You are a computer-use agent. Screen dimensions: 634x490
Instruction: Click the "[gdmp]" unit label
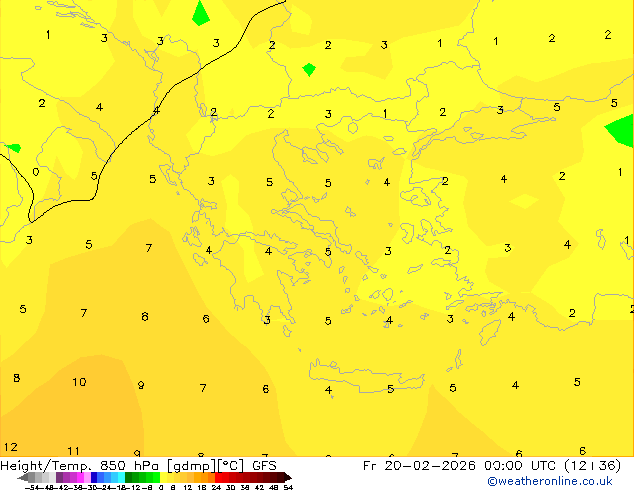192,466
